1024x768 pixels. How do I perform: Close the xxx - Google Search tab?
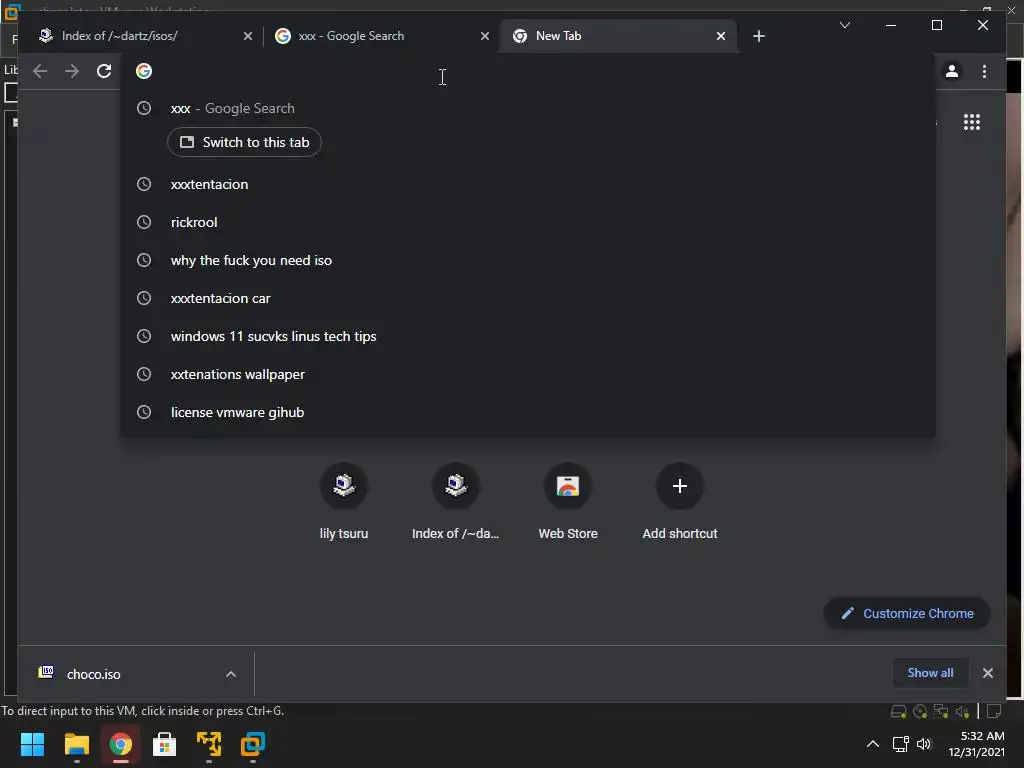(485, 36)
